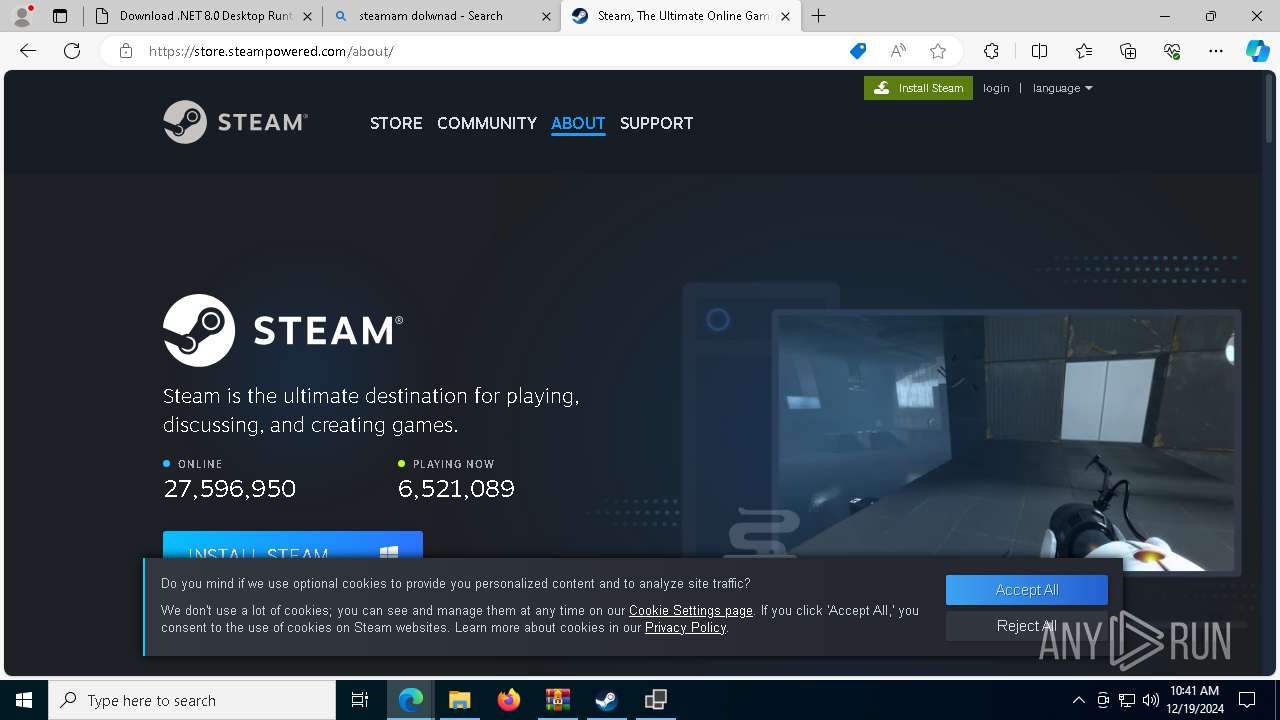
Task: Open Edge Settings and more menu
Action: (1216, 51)
